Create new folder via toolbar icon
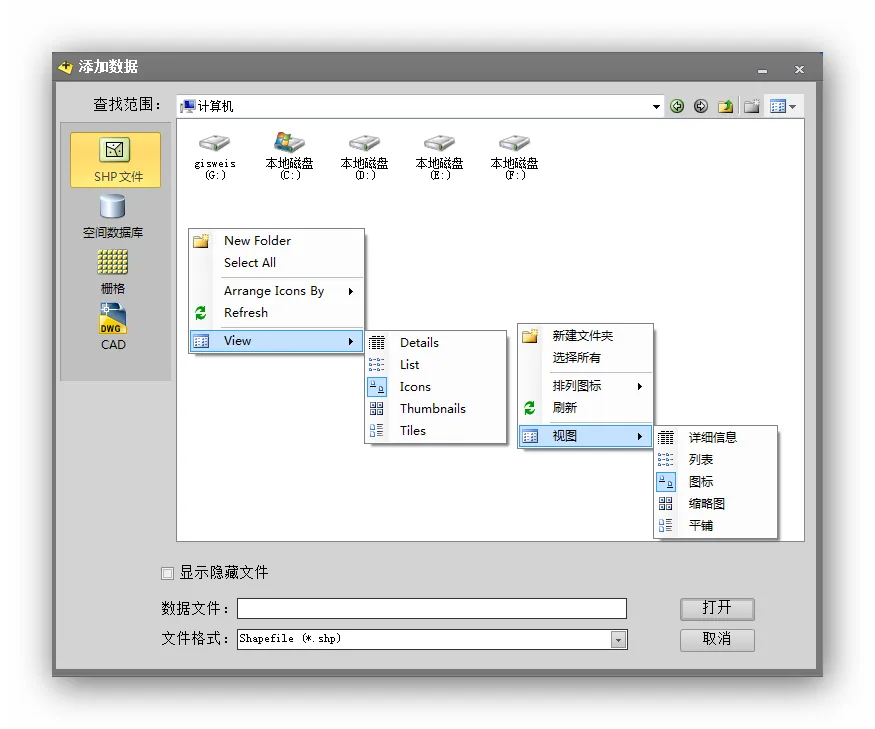 pyautogui.click(x=751, y=106)
